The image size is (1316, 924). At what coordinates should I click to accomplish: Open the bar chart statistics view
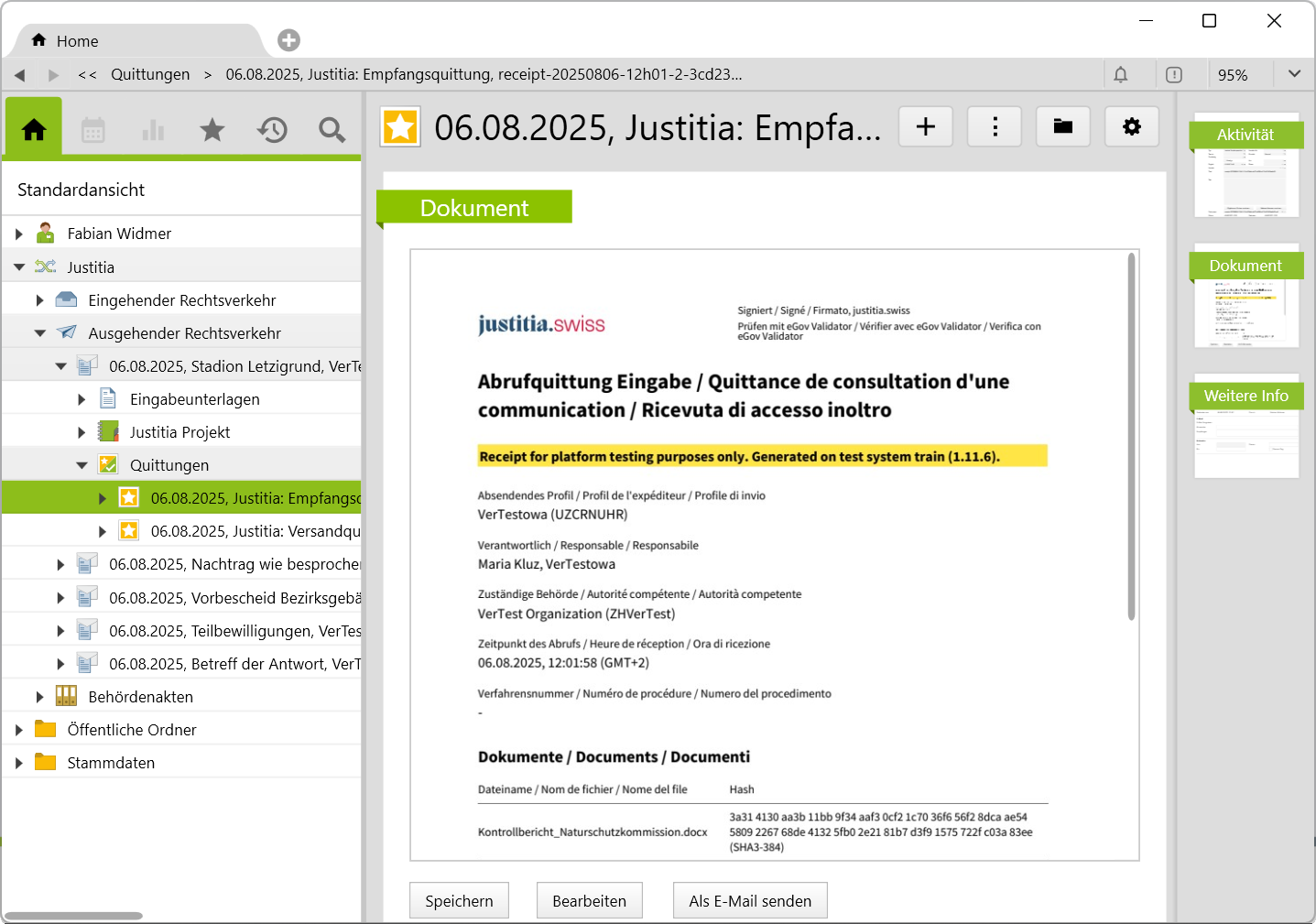[x=153, y=130]
